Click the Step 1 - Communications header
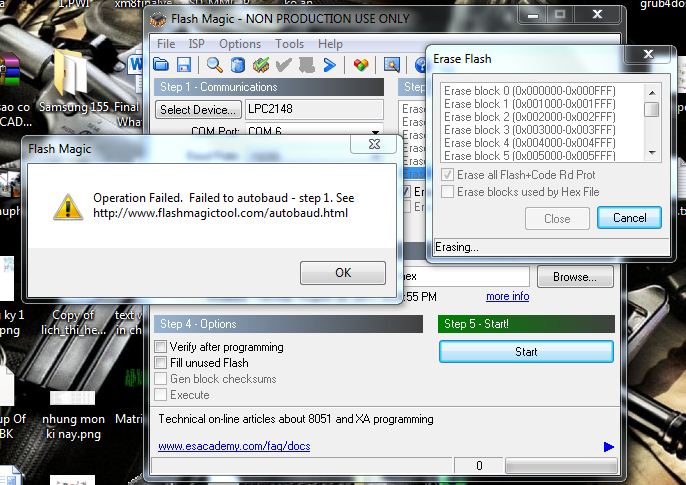The image size is (686, 485). [x=269, y=87]
